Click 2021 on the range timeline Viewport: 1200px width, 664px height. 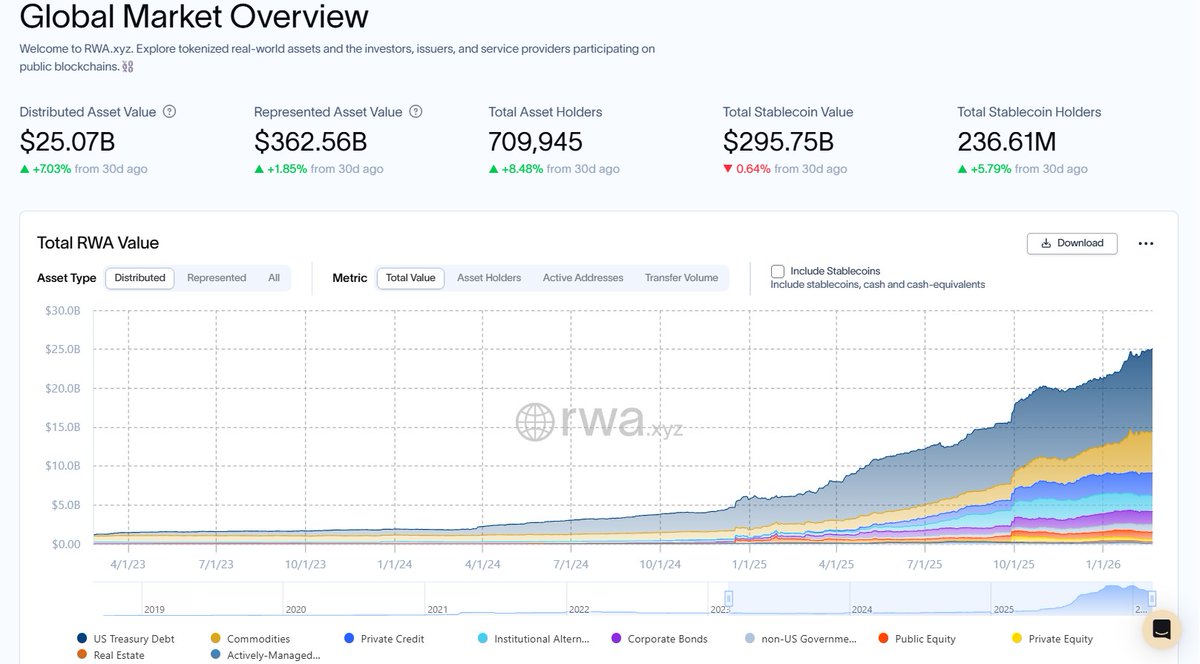pyautogui.click(x=437, y=608)
